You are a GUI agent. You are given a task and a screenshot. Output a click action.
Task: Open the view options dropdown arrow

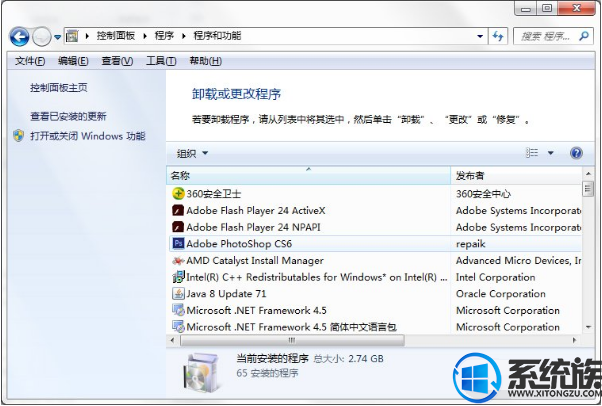pos(551,153)
